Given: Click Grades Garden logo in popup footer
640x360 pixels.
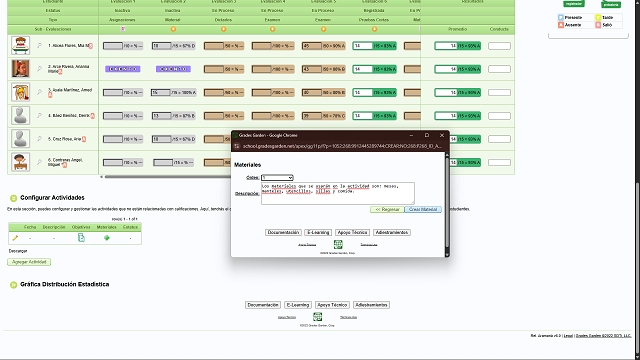Looking at the screenshot, I should 338,244.
